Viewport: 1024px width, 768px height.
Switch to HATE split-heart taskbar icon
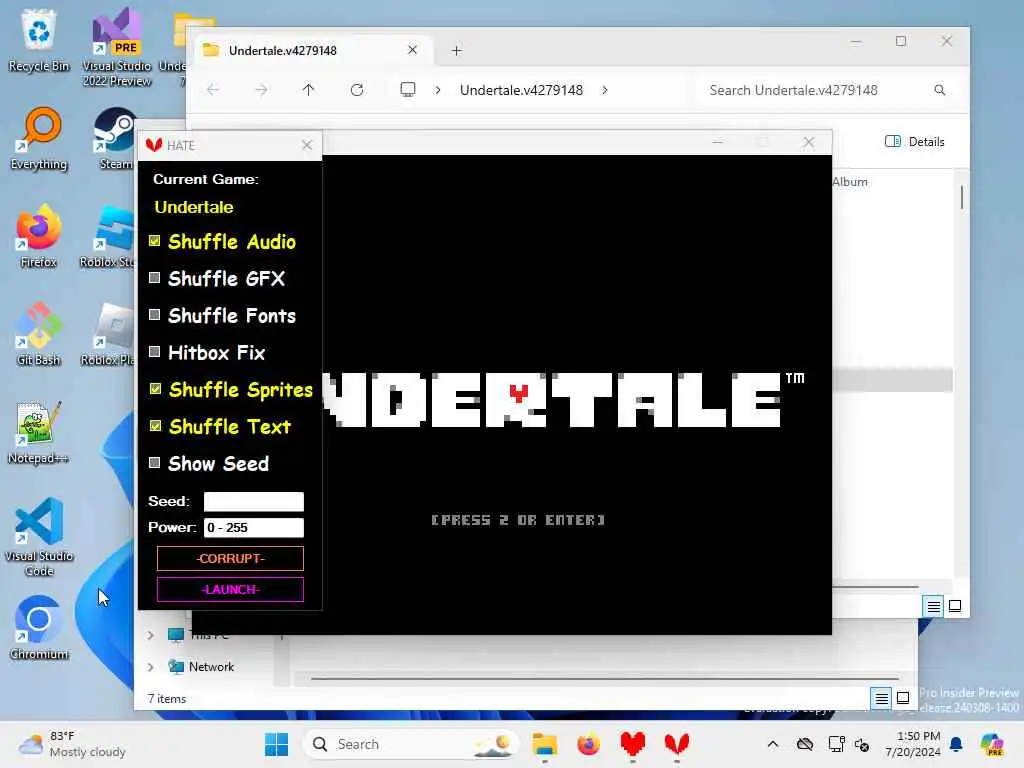tap(677, 744)
